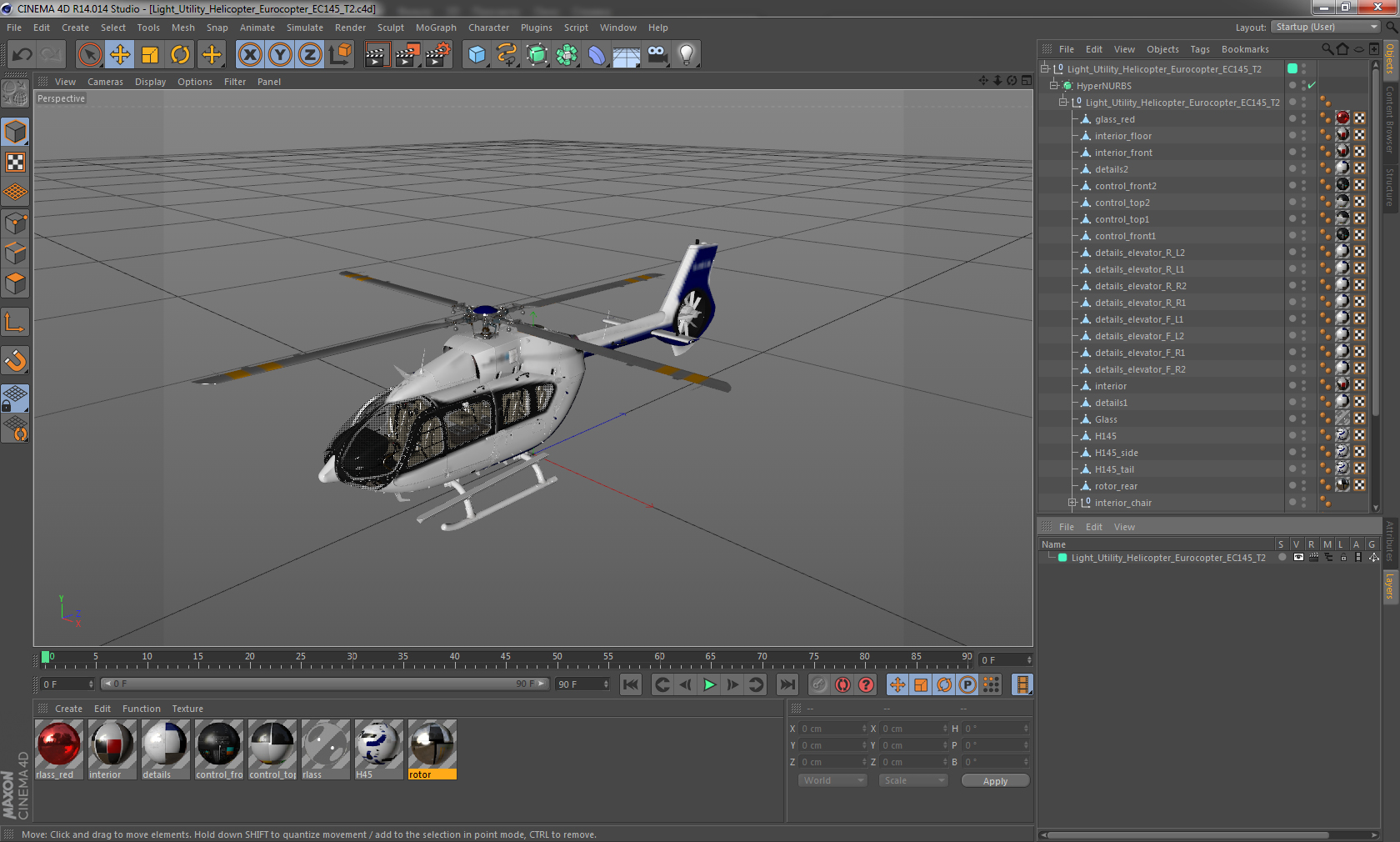Activate the Scale tool

[150, 55]
